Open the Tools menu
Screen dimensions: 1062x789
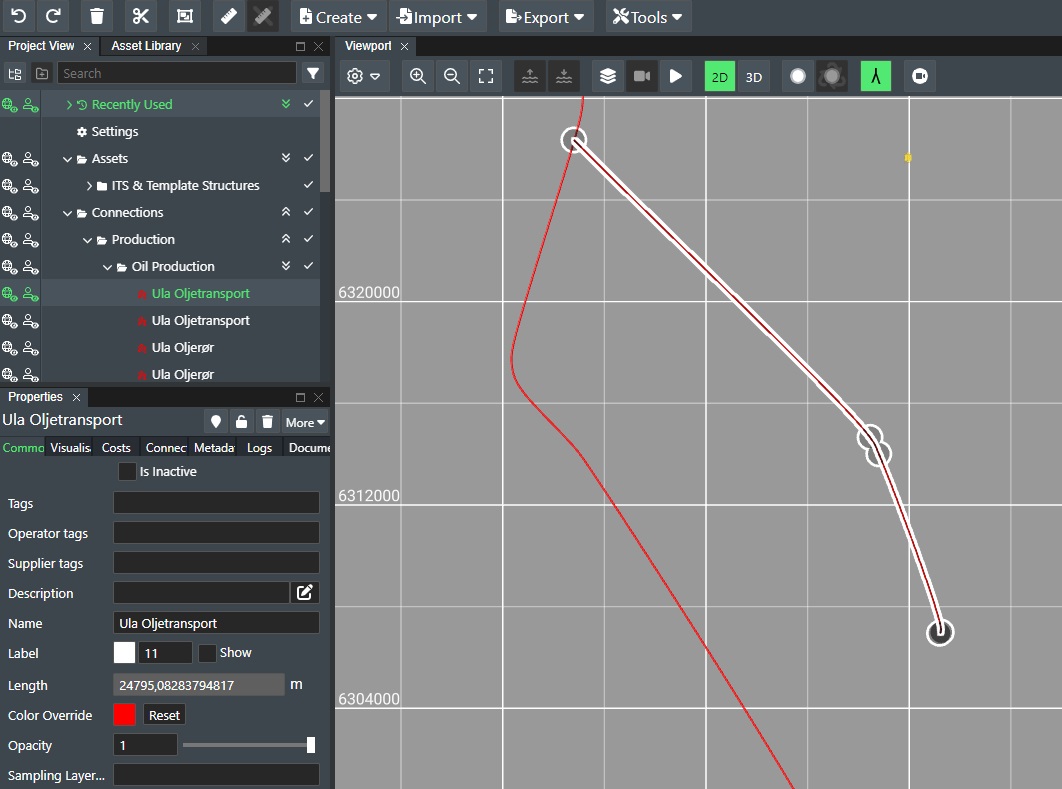click(647, 17)
